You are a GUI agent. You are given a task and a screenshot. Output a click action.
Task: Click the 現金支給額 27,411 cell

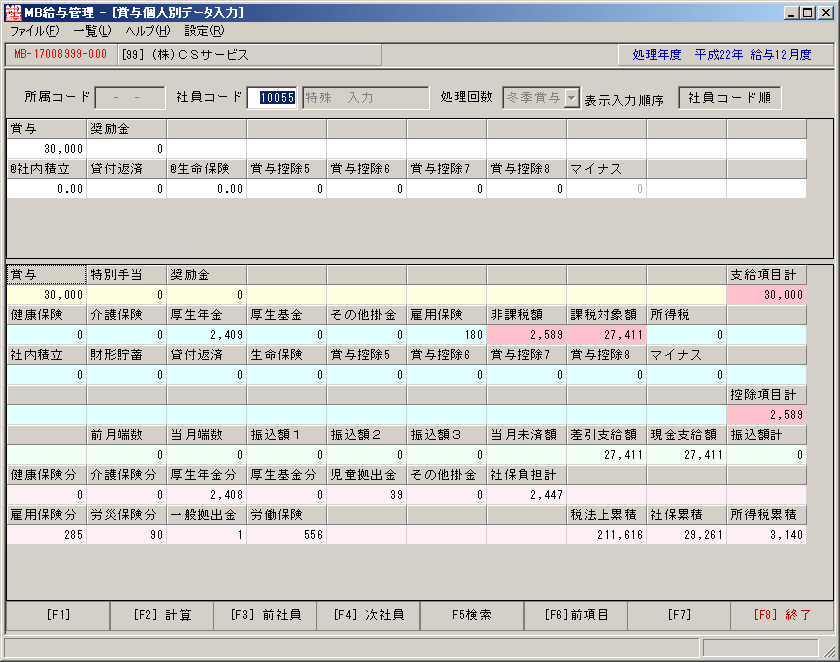click(686, 455)
